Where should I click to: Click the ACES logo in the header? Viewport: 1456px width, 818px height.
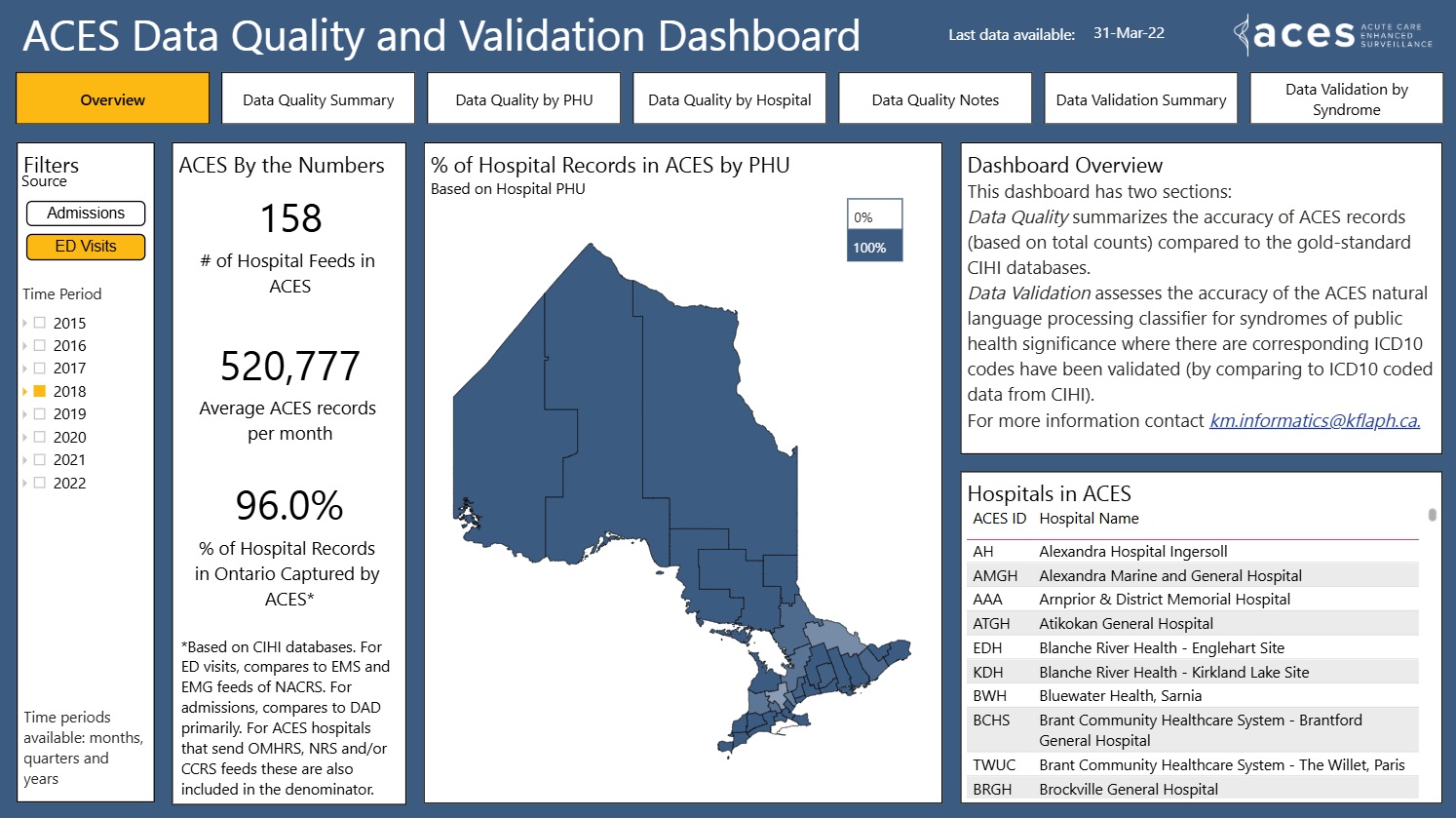[1335, 35]
